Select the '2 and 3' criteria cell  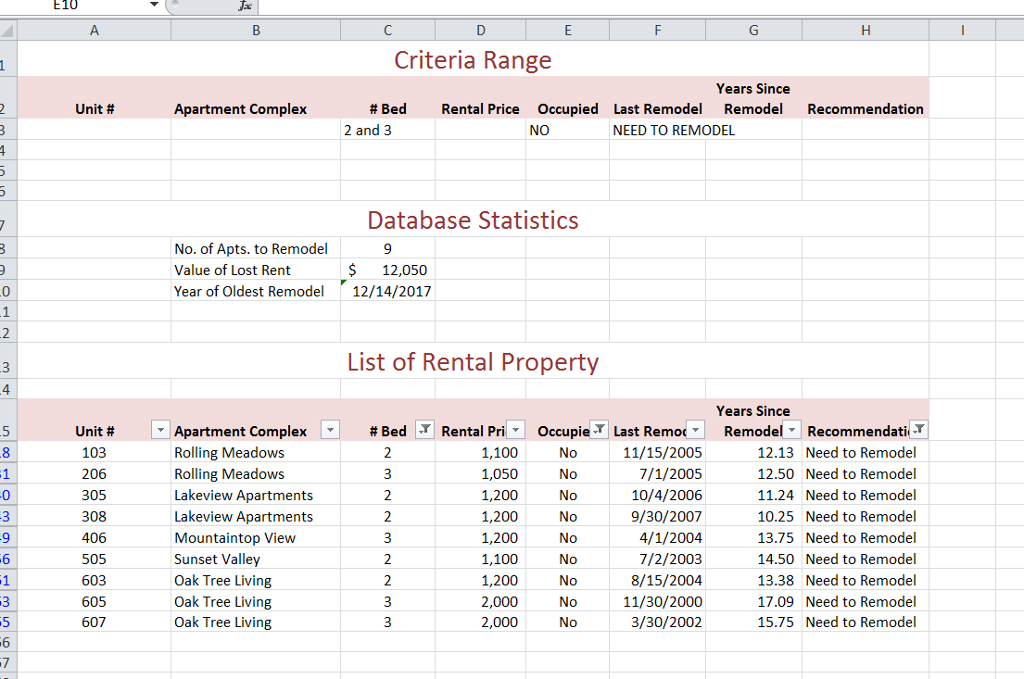pyautogui.click(x=387, y=130)
